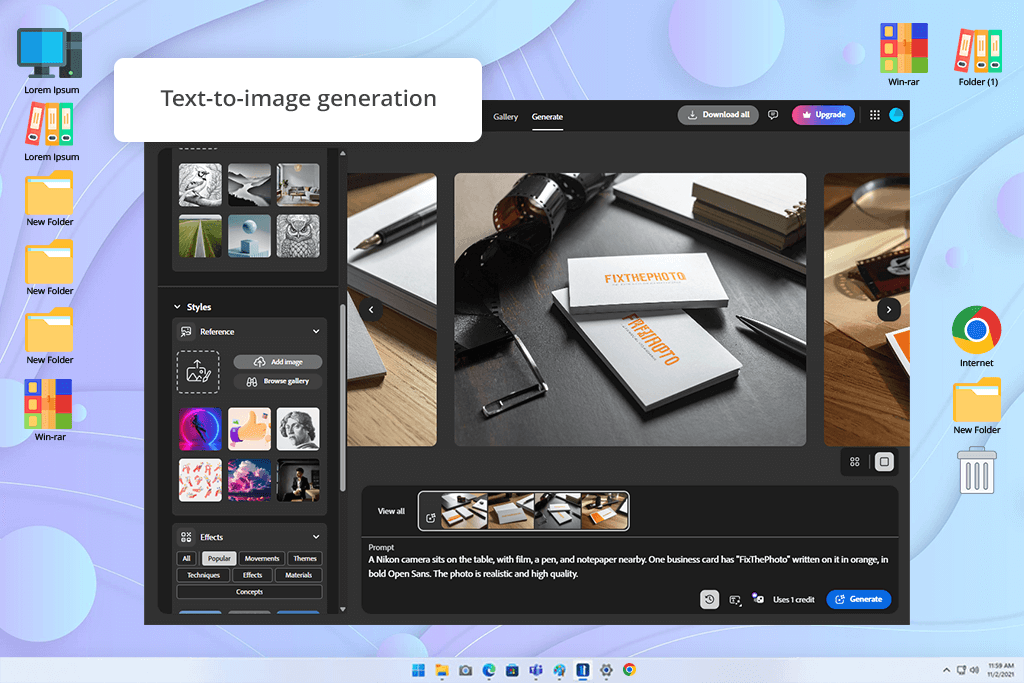Go to the previous generated image
This screenshot has height=683, width=1024.
point(371,310)
